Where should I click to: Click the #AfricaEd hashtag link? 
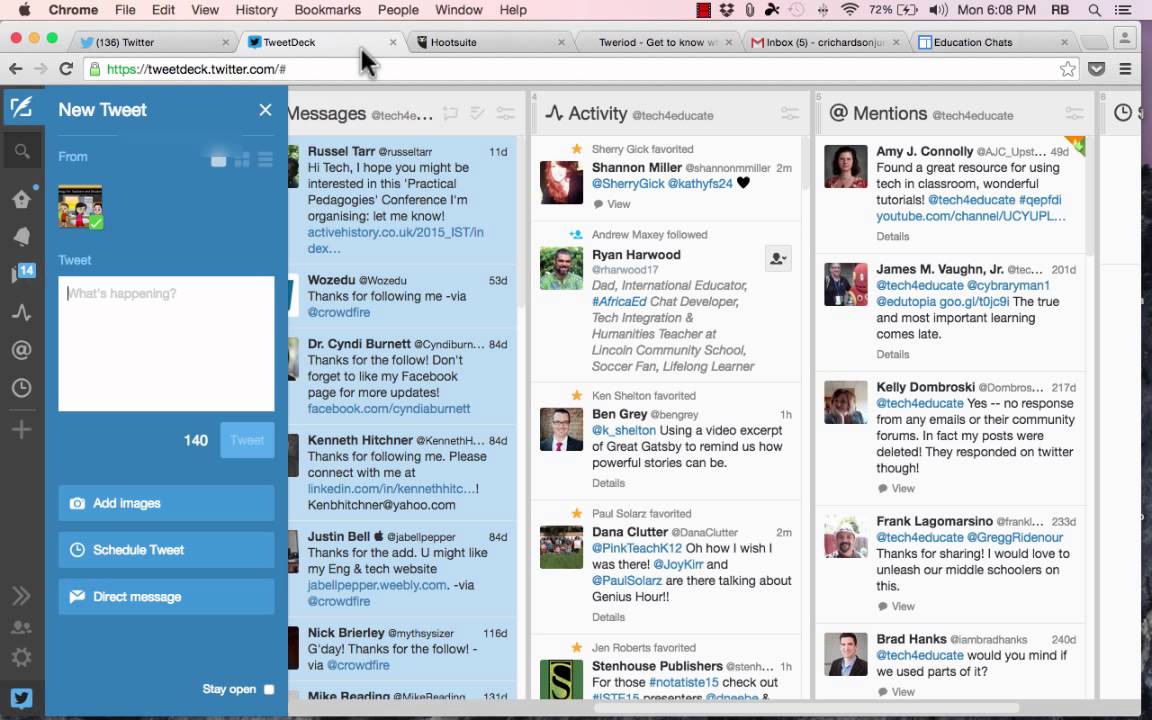coord(619,301)
